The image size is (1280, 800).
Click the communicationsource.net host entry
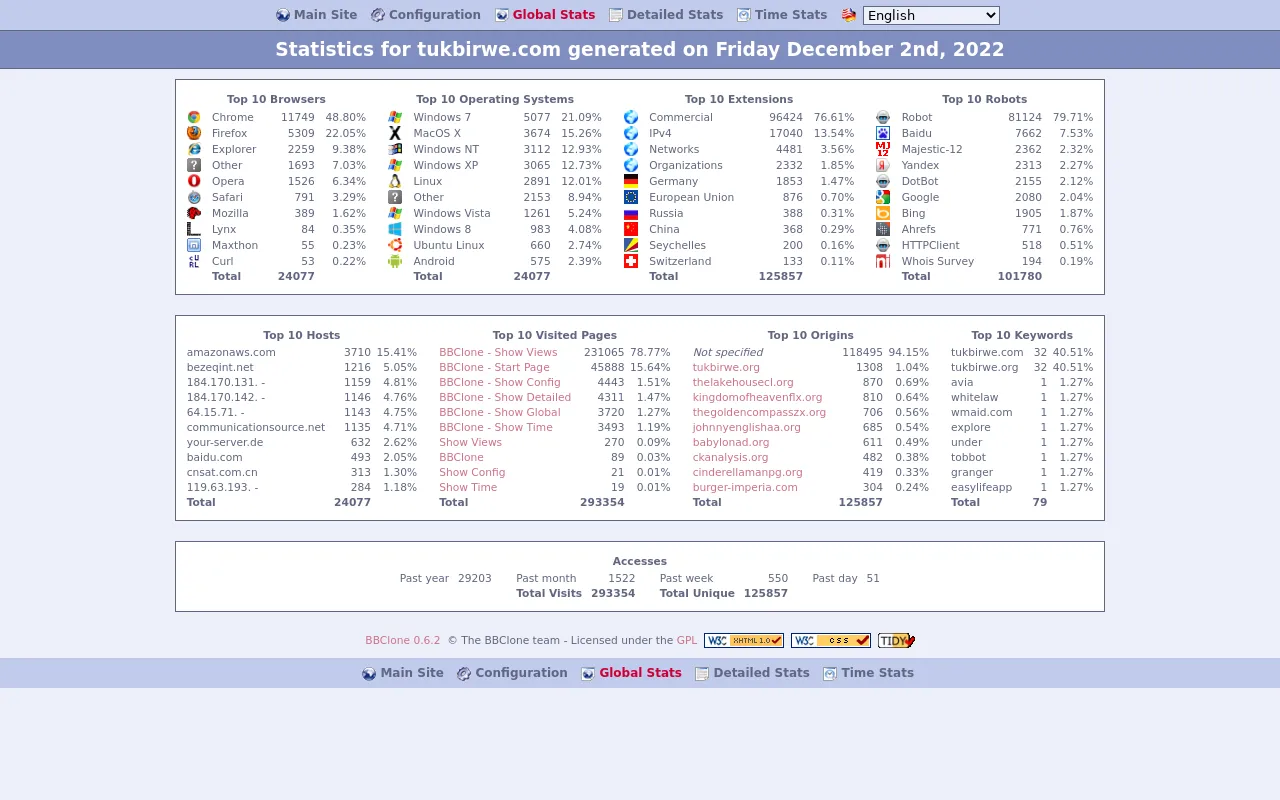[x=256, y=427]
